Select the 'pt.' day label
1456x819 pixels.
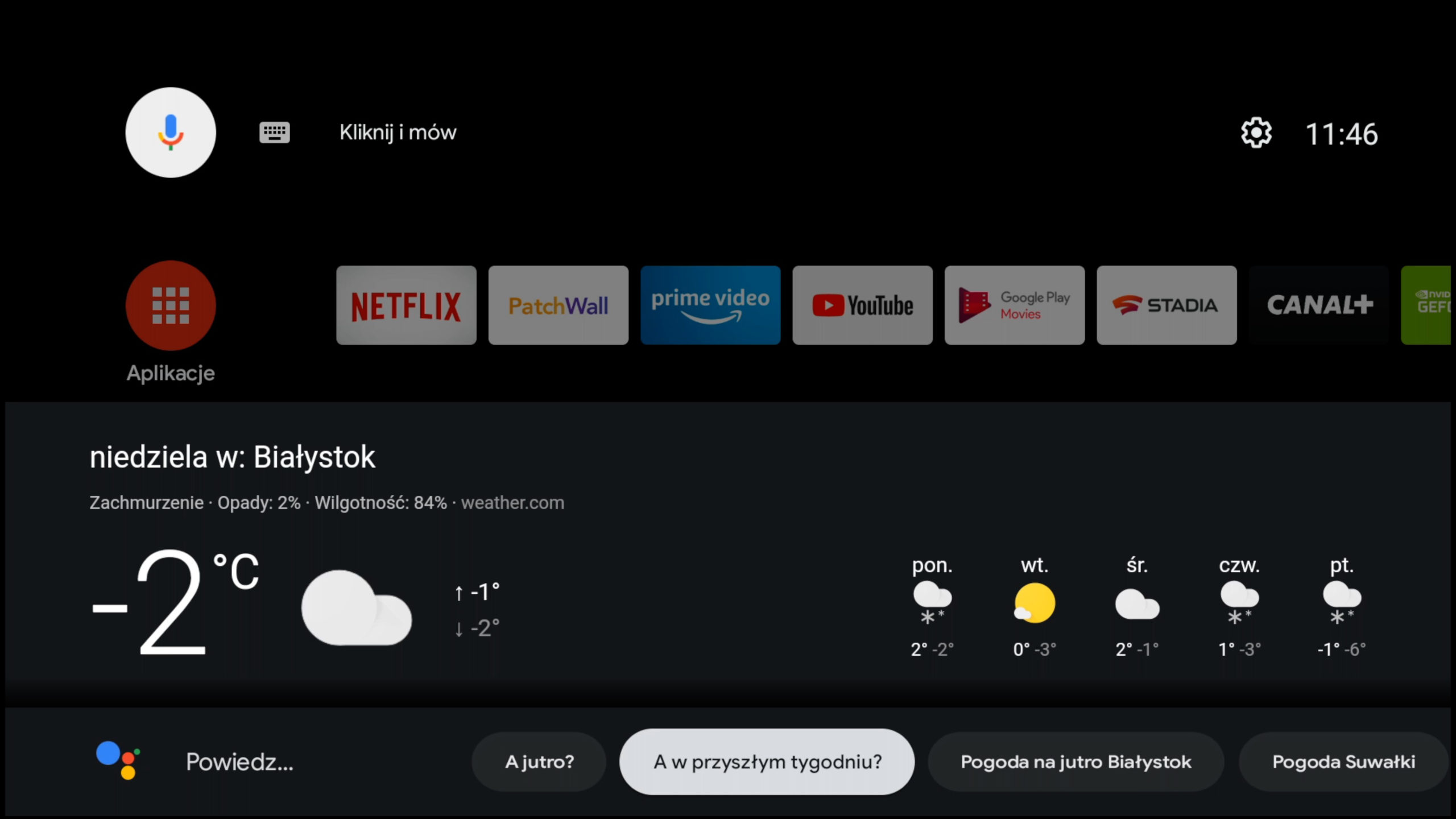(1342, 565)
